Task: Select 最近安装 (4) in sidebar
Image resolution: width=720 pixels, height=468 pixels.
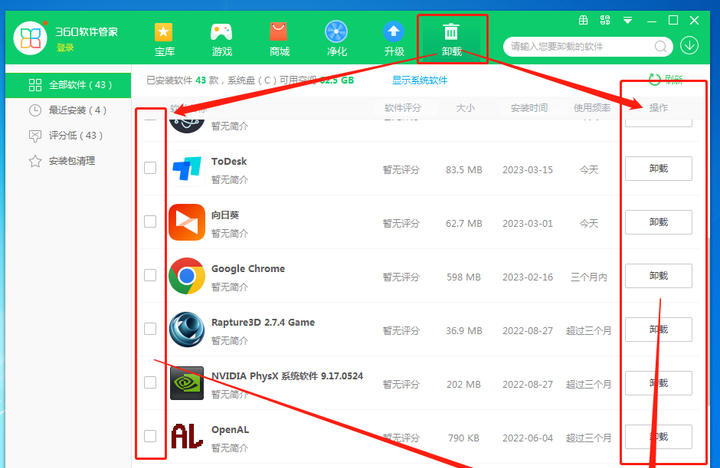Action: (68, 110)
